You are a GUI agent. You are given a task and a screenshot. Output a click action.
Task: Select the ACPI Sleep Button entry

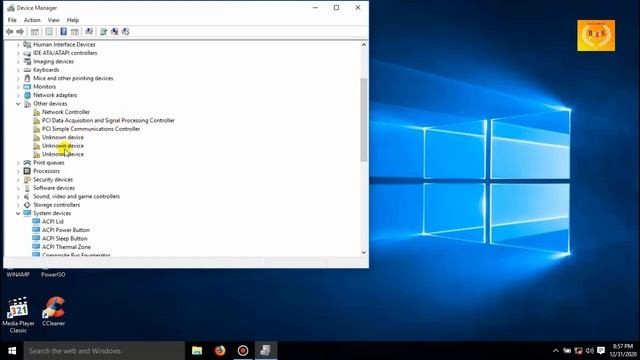[64, 238]
